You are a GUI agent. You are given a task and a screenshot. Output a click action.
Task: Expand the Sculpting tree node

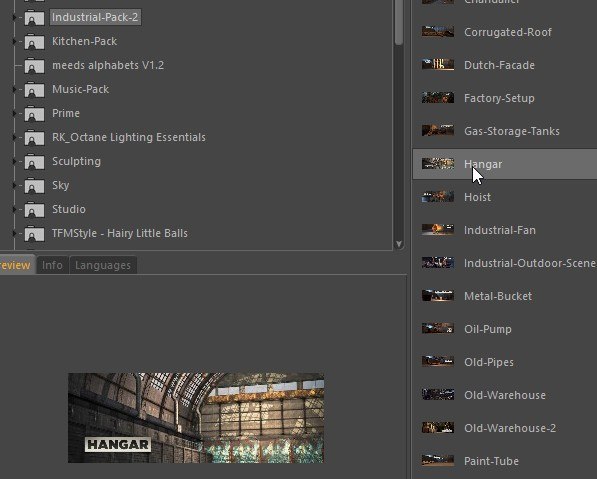(x=14, y=161)
